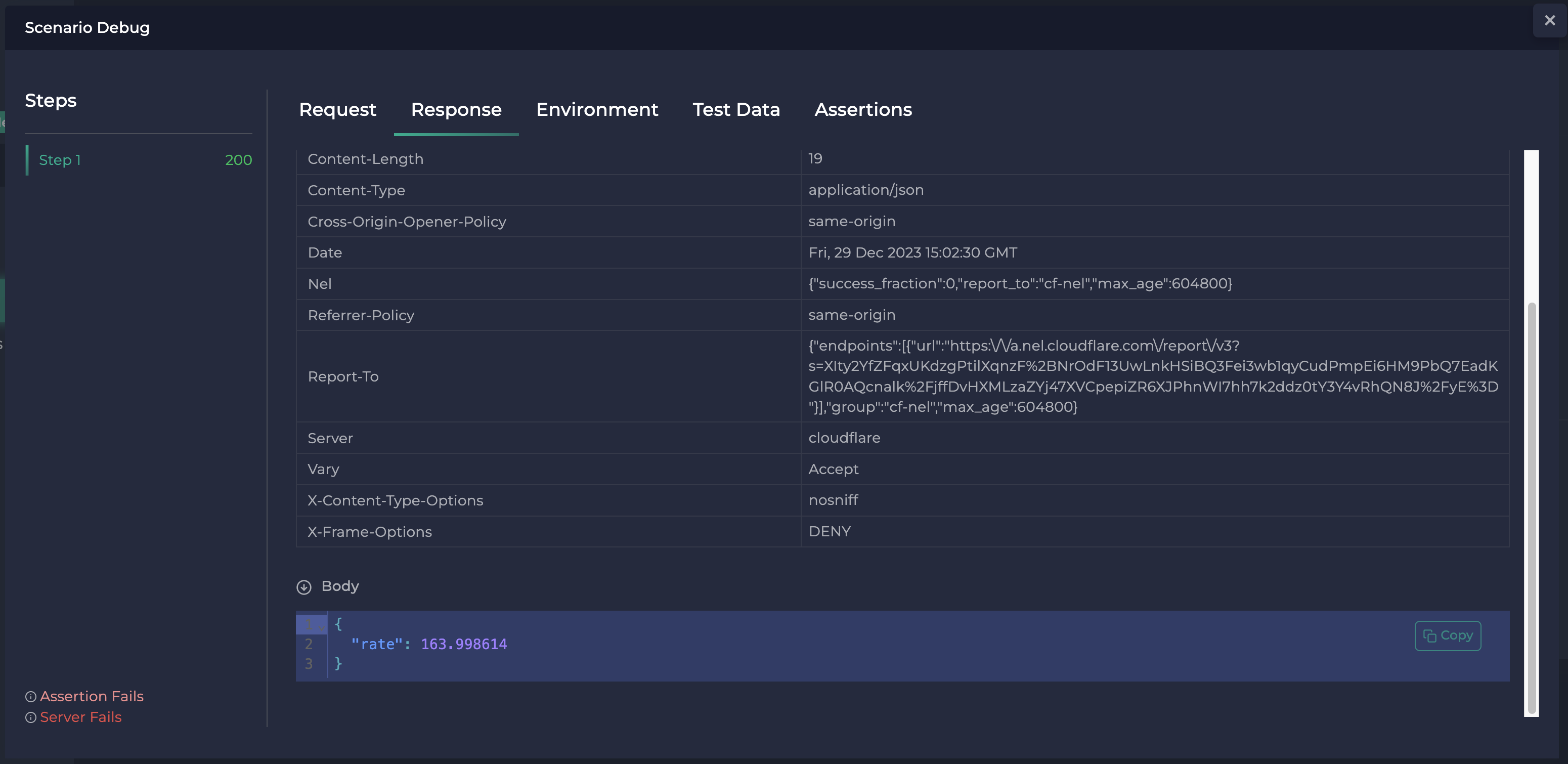
Task: Click the info icon beside Assertion Fails
Action: [x=30, y=696]
